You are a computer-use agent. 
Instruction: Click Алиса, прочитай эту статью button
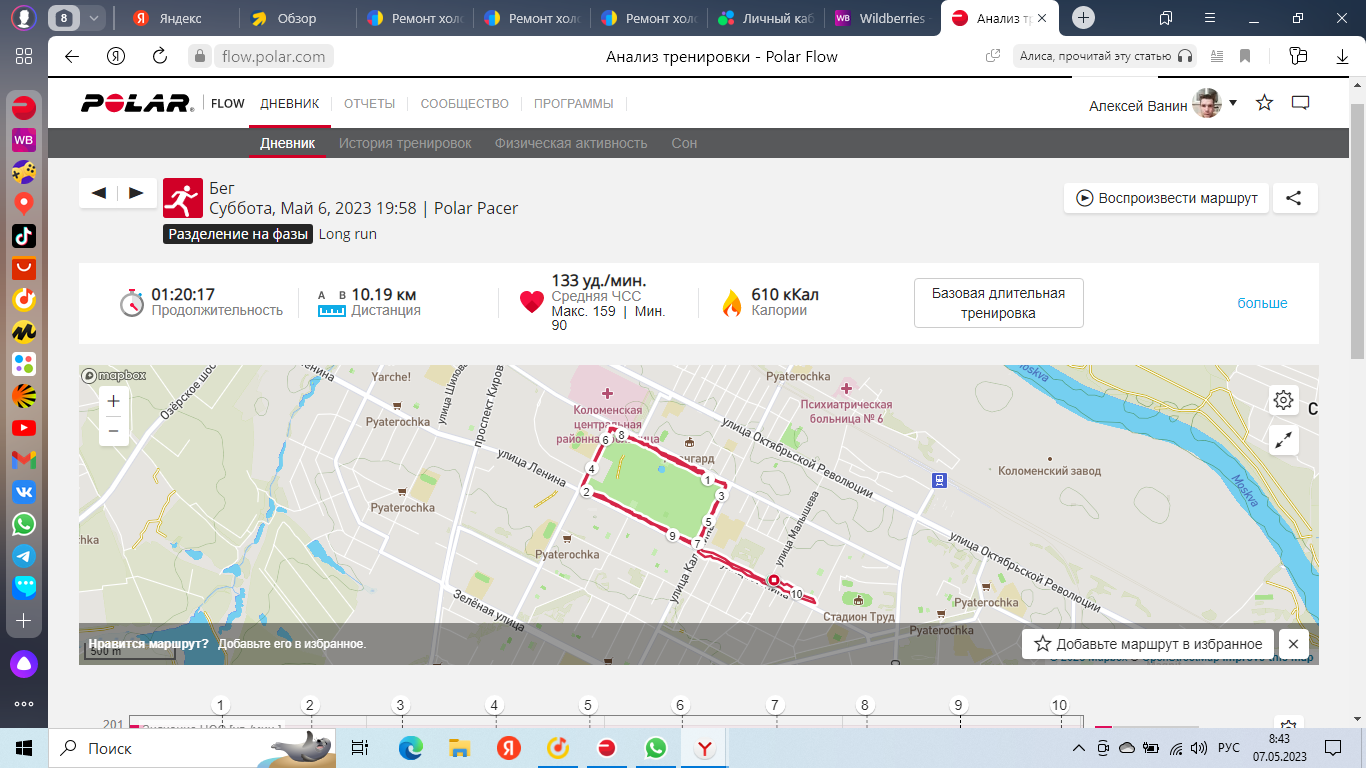(x=1105, y=56)
